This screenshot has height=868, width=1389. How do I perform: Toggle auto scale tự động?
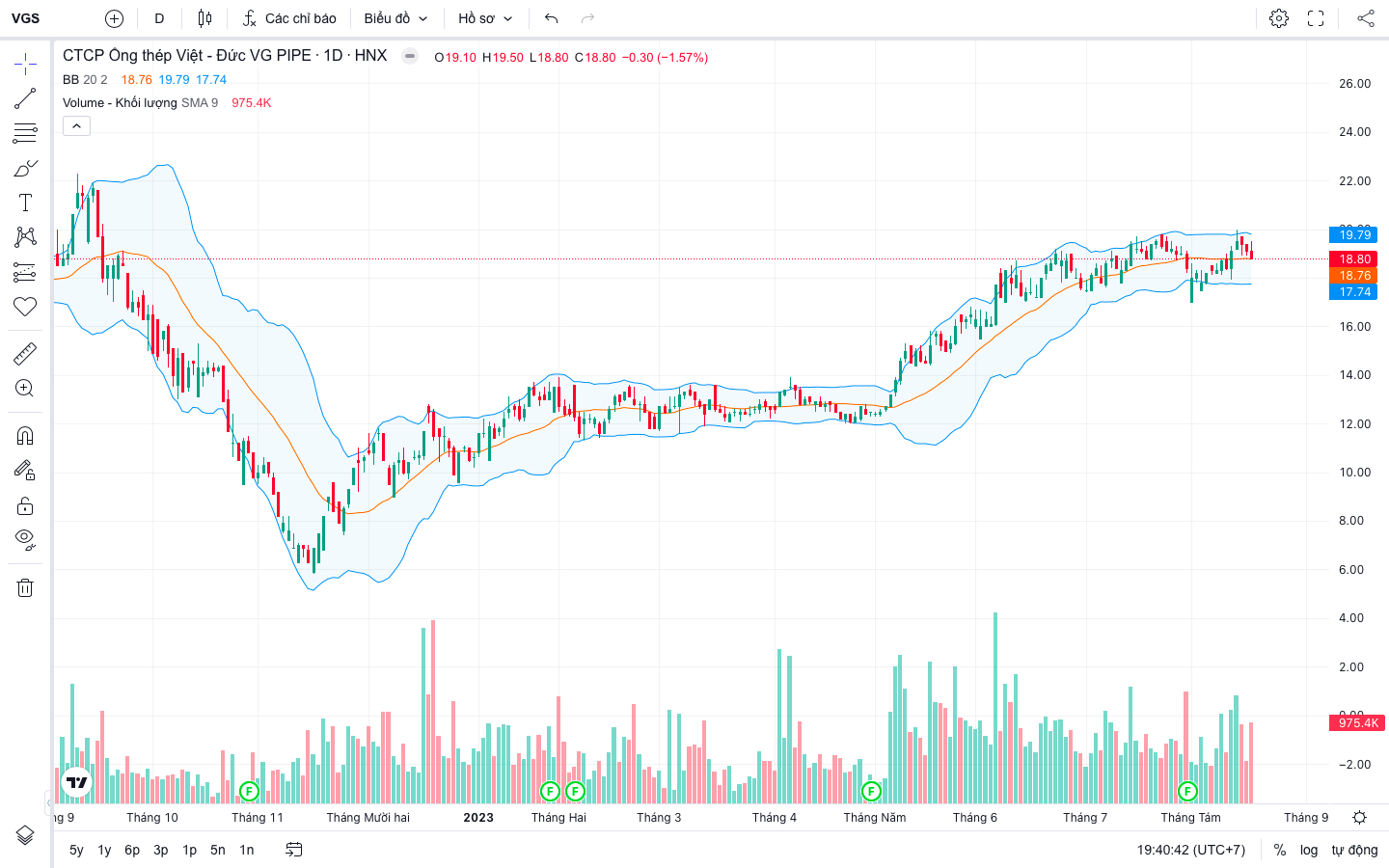(1354, 850)
